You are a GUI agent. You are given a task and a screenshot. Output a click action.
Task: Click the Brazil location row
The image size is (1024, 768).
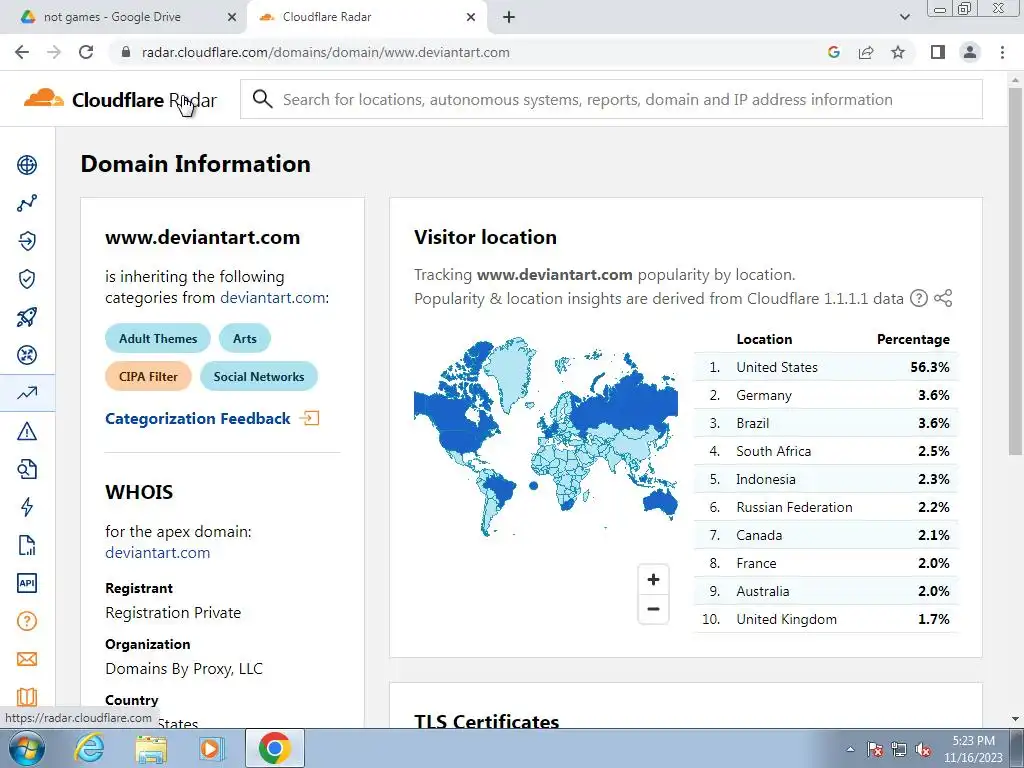pyautogui.click(x=826, y=423)
